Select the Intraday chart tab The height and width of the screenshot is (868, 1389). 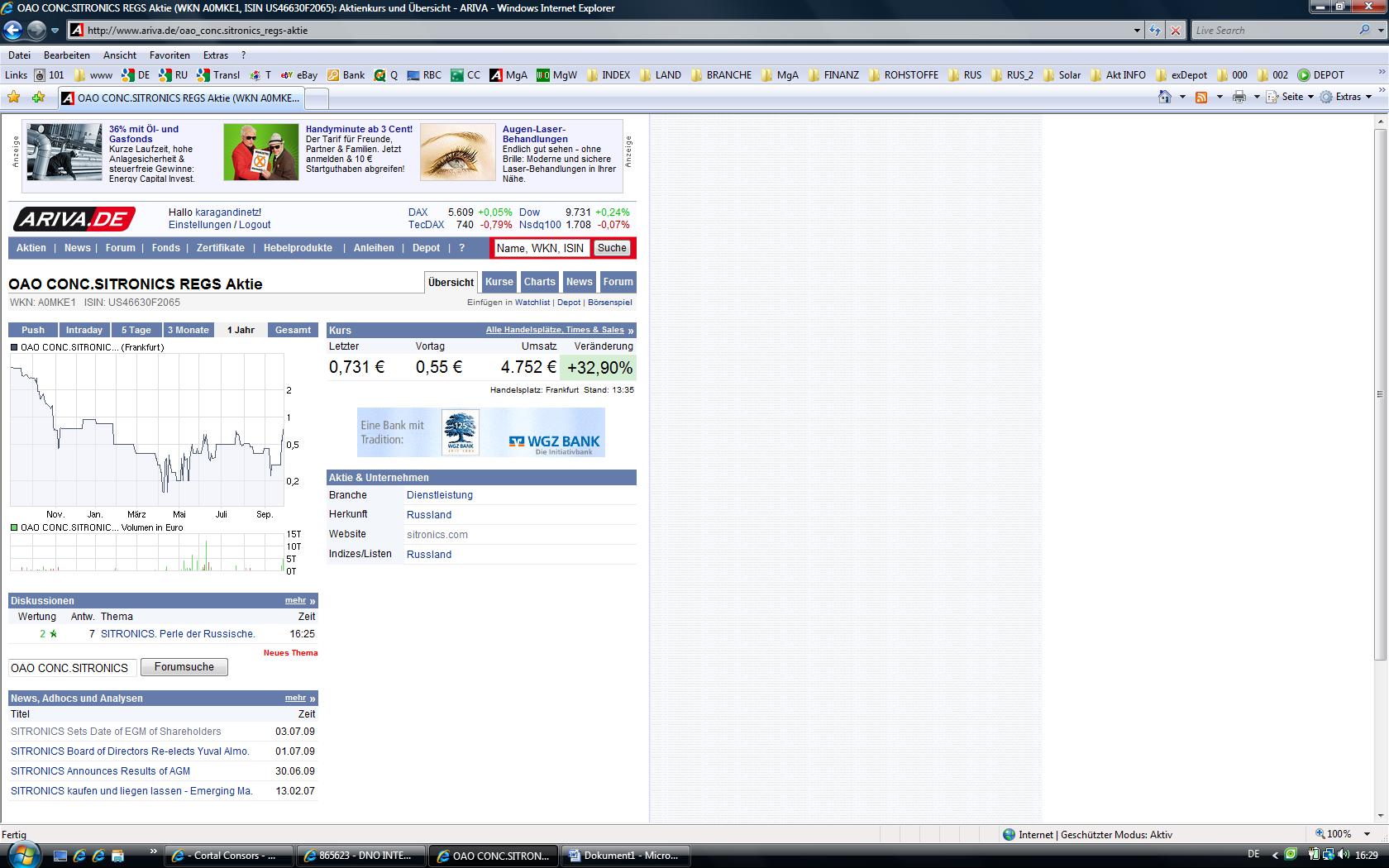tap(84, 330)
